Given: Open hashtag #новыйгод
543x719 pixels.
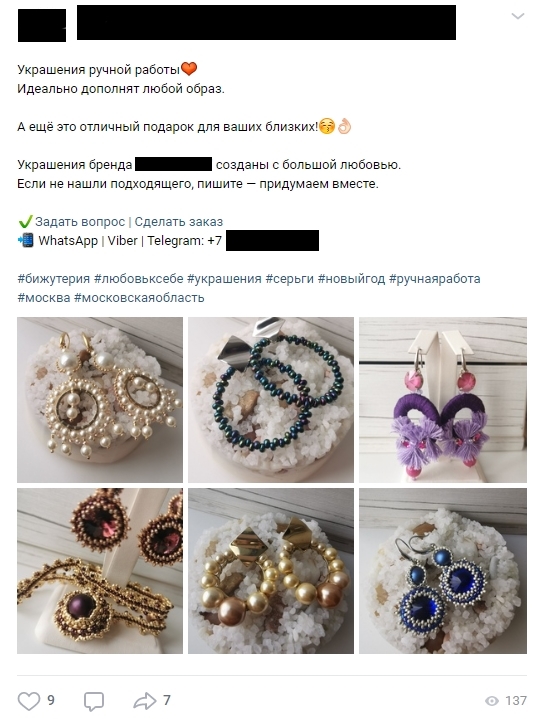Looking at the screenshot, I should (x=351, y=279).
